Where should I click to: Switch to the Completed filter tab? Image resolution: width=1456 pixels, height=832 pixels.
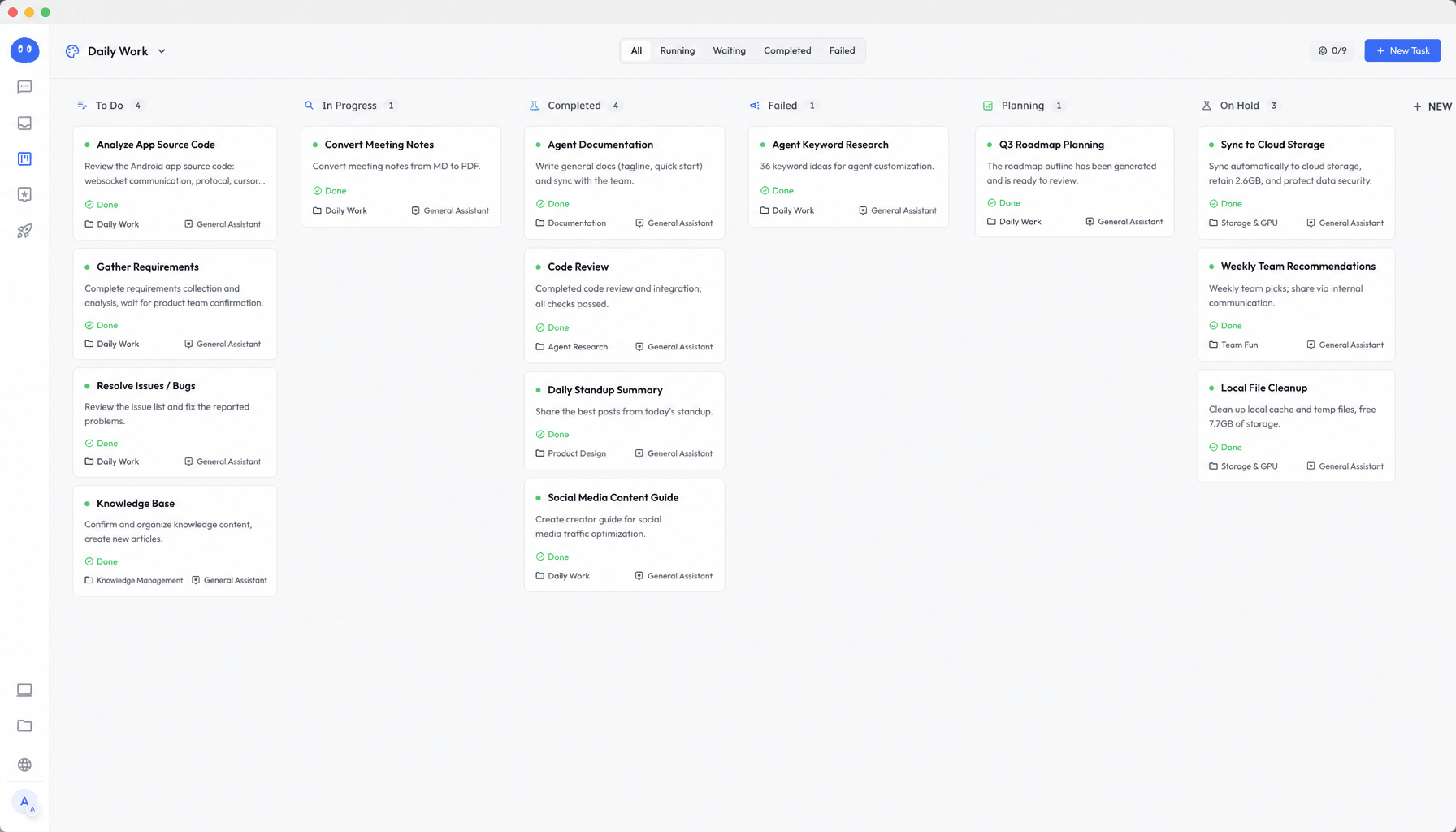coord(787,50)
